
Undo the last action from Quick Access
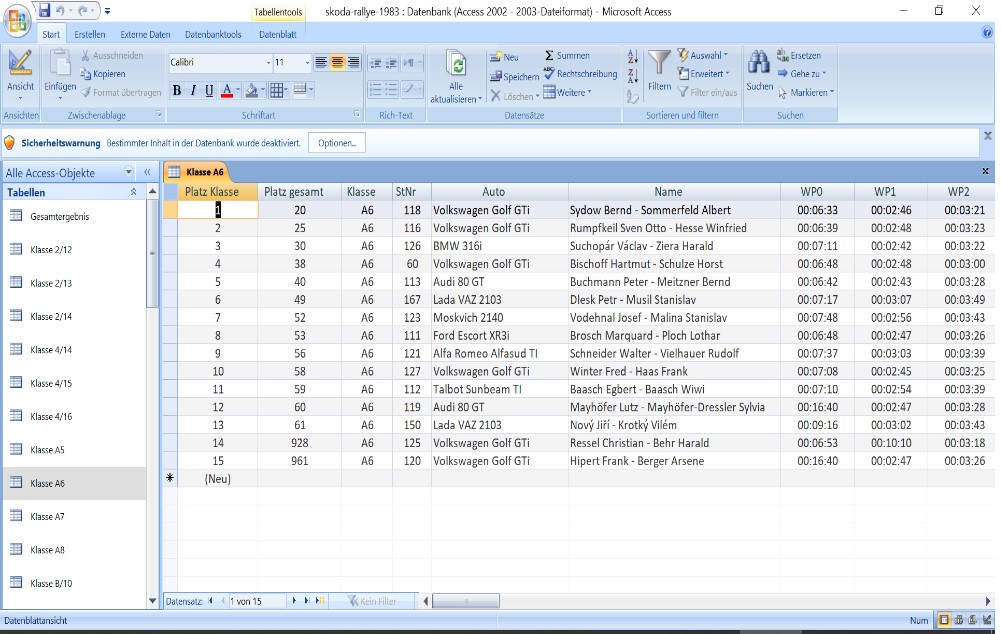click(x=61, y=11)
